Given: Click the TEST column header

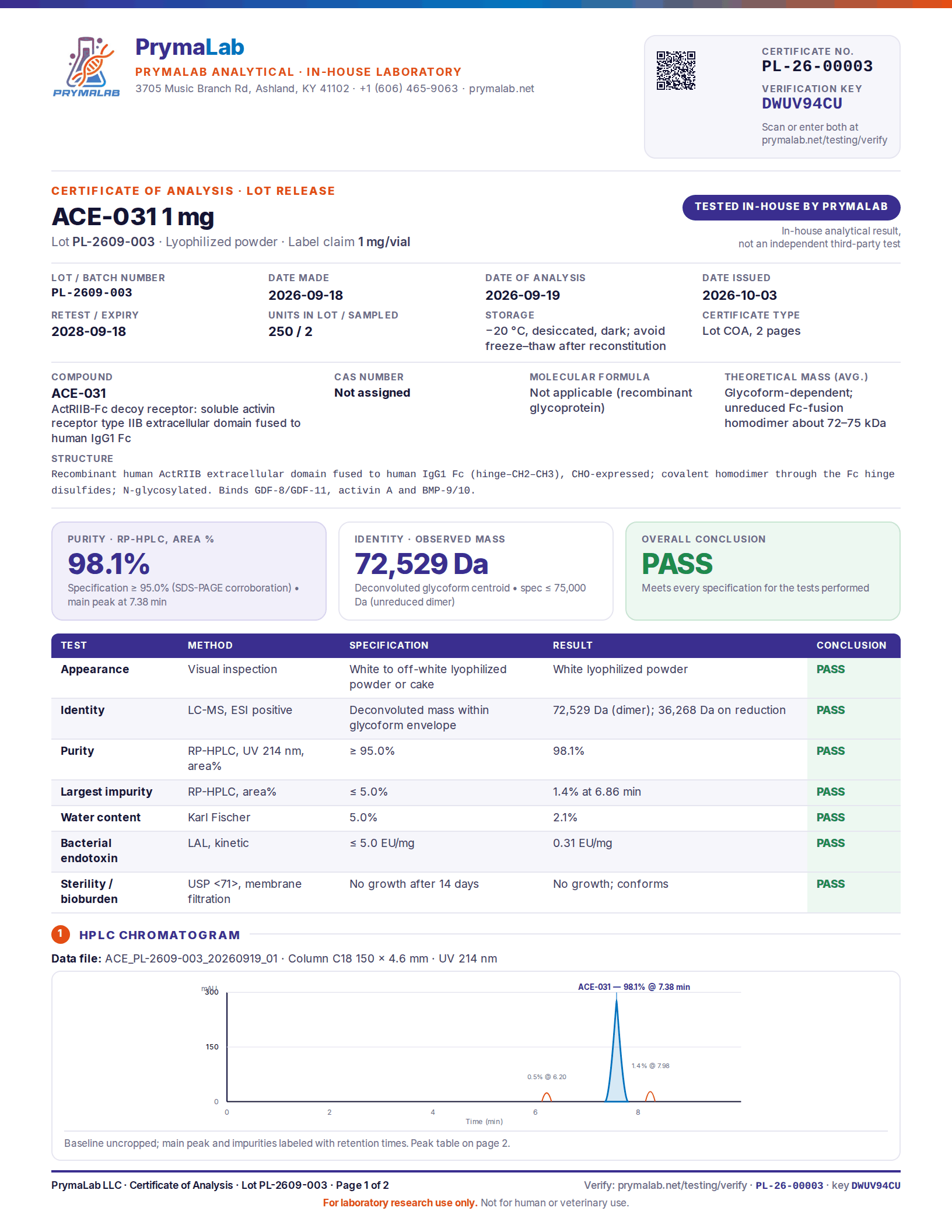Looking at the screenshot, I should [x=74, y=645].
